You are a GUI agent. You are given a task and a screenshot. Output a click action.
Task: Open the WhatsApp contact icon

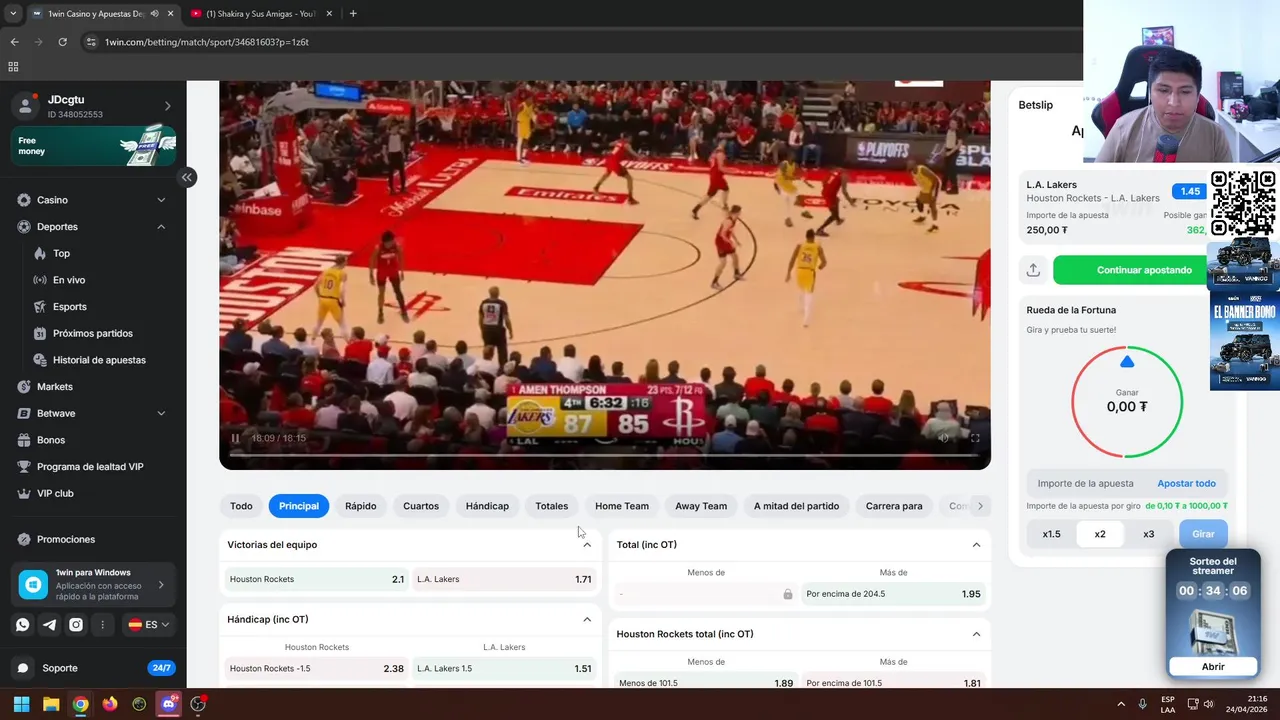coord(23,624)
